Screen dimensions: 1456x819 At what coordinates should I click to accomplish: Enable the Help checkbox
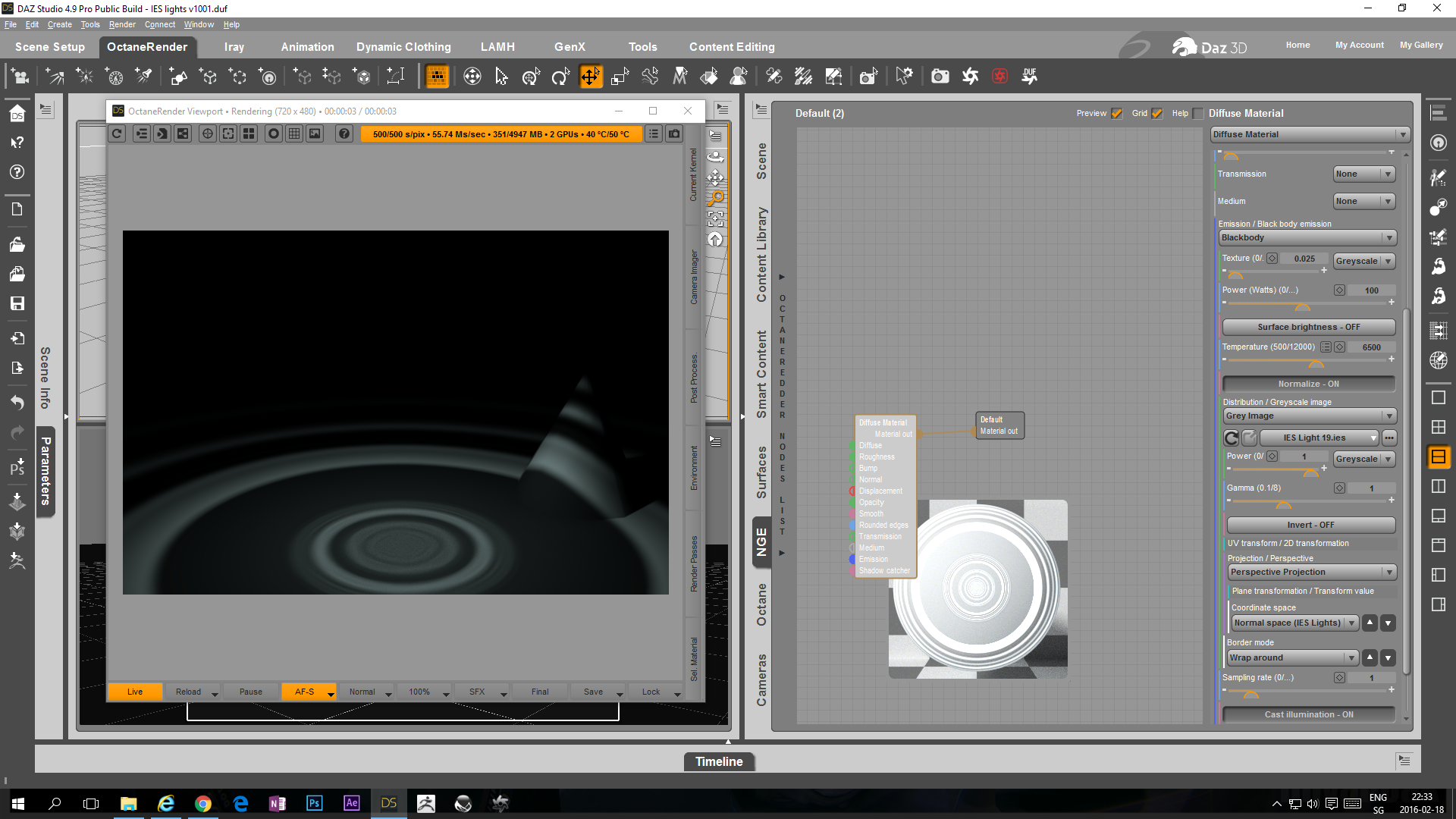point(1197,114)
